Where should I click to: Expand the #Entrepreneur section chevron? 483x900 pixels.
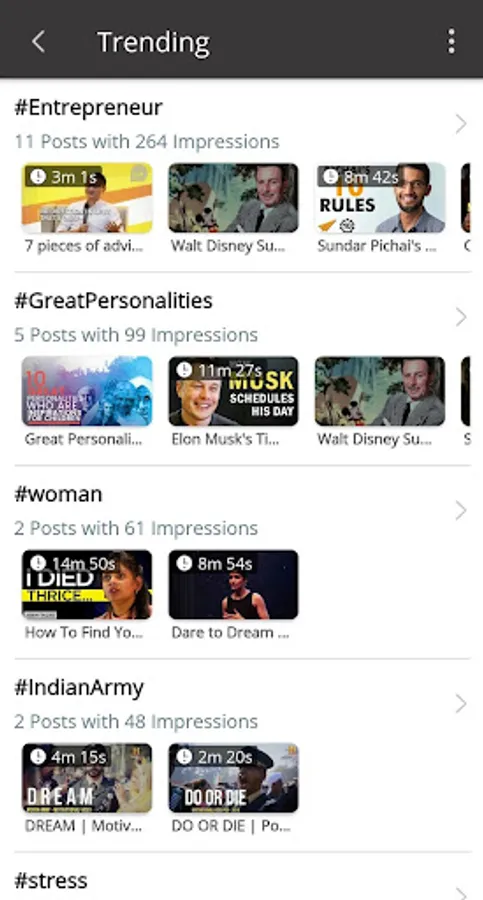click(461, 124)
